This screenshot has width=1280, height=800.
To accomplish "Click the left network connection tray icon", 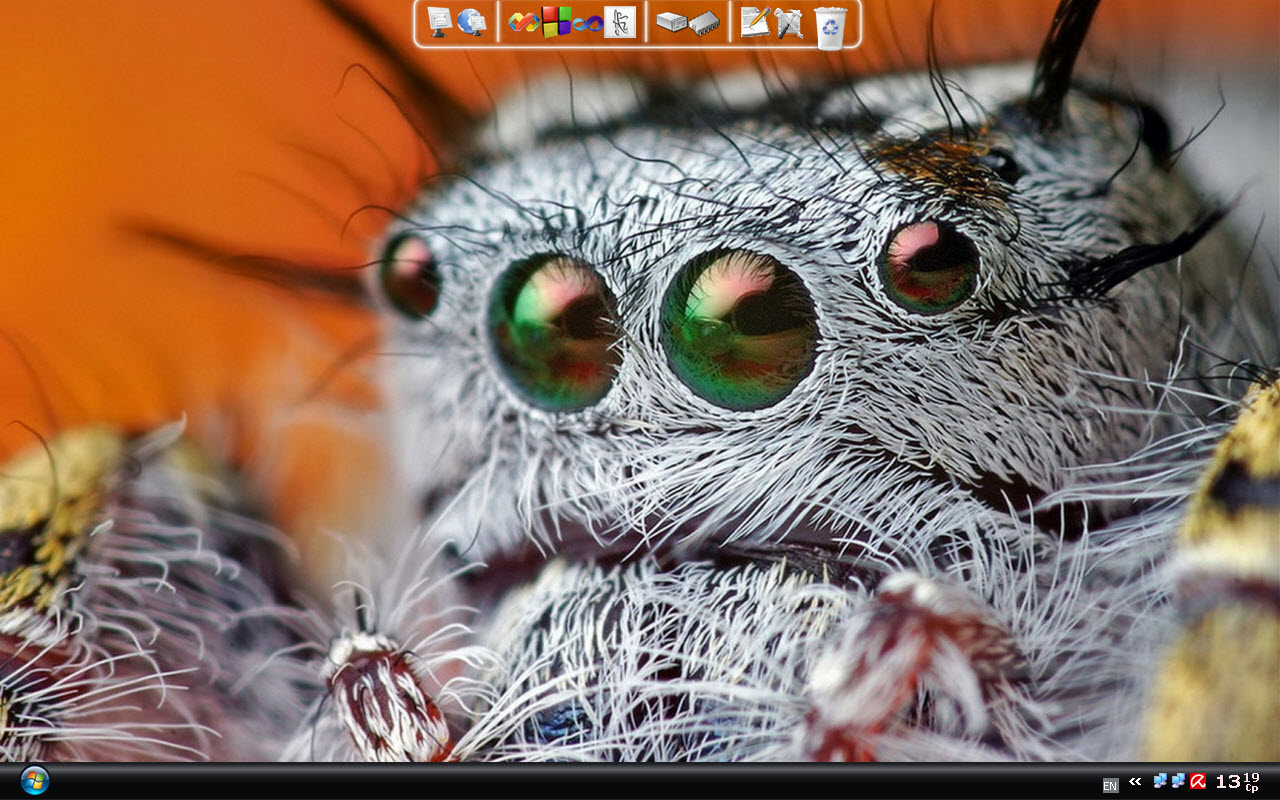I will [x=1160, y=781].
